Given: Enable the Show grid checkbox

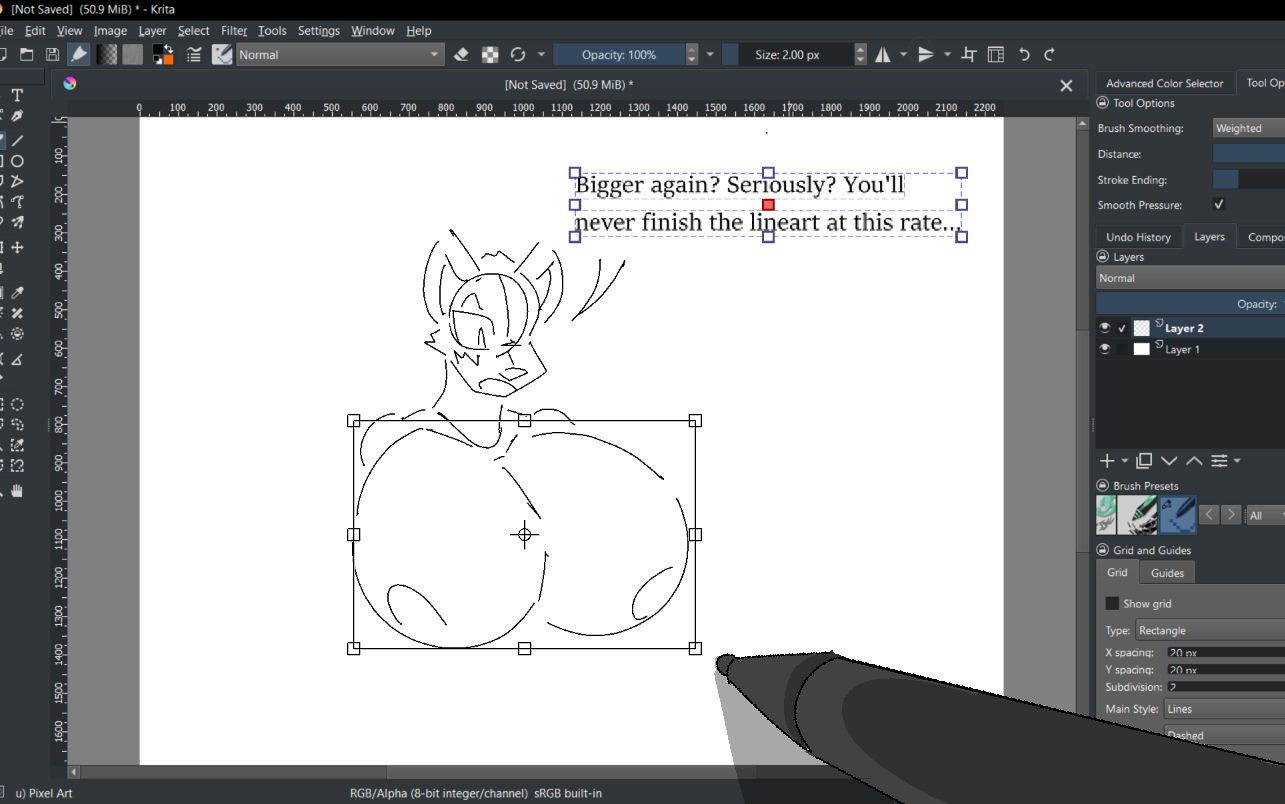Looking at the screenshot, I should 1112,604.
